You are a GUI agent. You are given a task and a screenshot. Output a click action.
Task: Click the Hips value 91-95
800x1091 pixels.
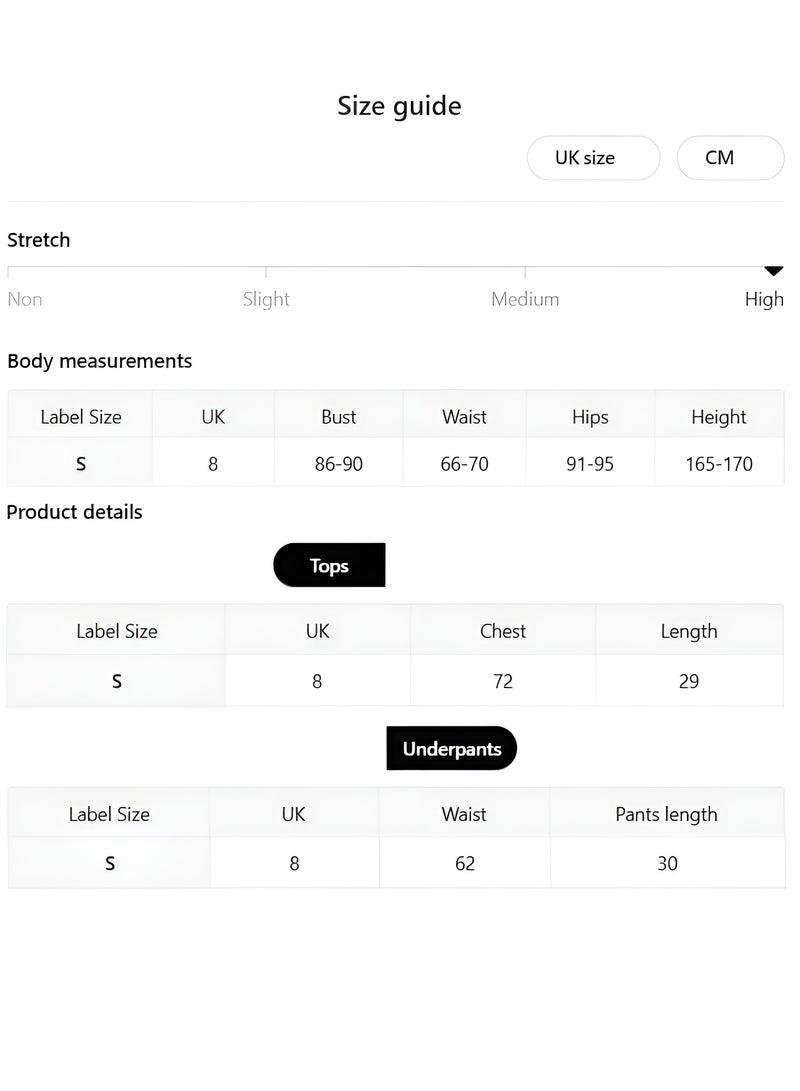[590, 464]
